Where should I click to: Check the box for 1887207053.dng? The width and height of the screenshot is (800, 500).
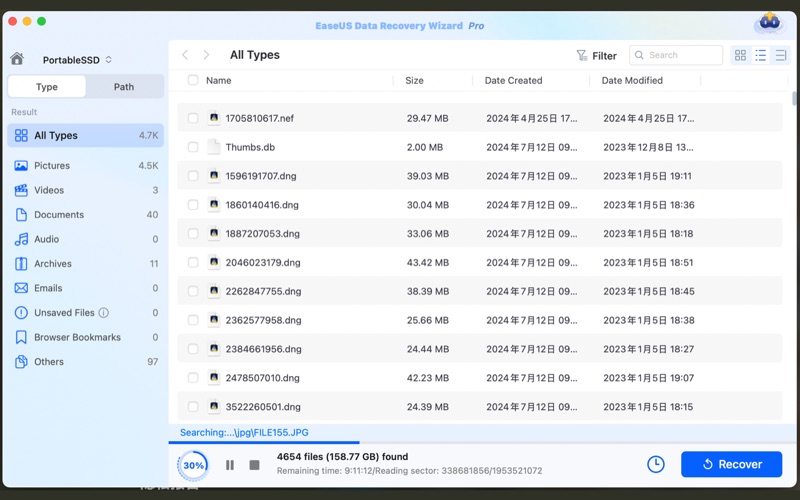(x=193, y=234)
